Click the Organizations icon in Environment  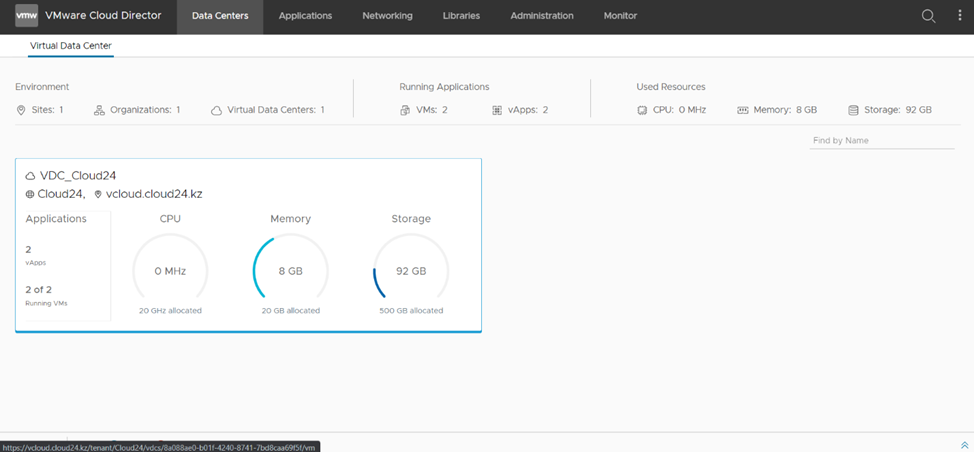click(99, 110)
